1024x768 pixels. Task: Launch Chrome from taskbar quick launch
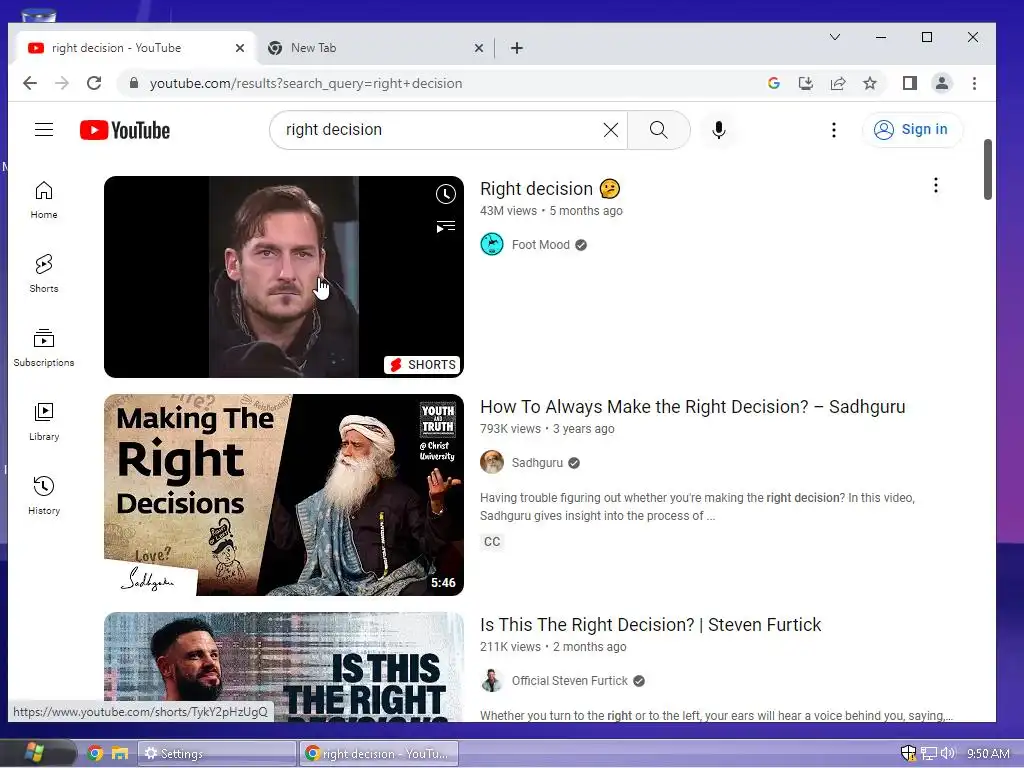click(x=95, y=754)
